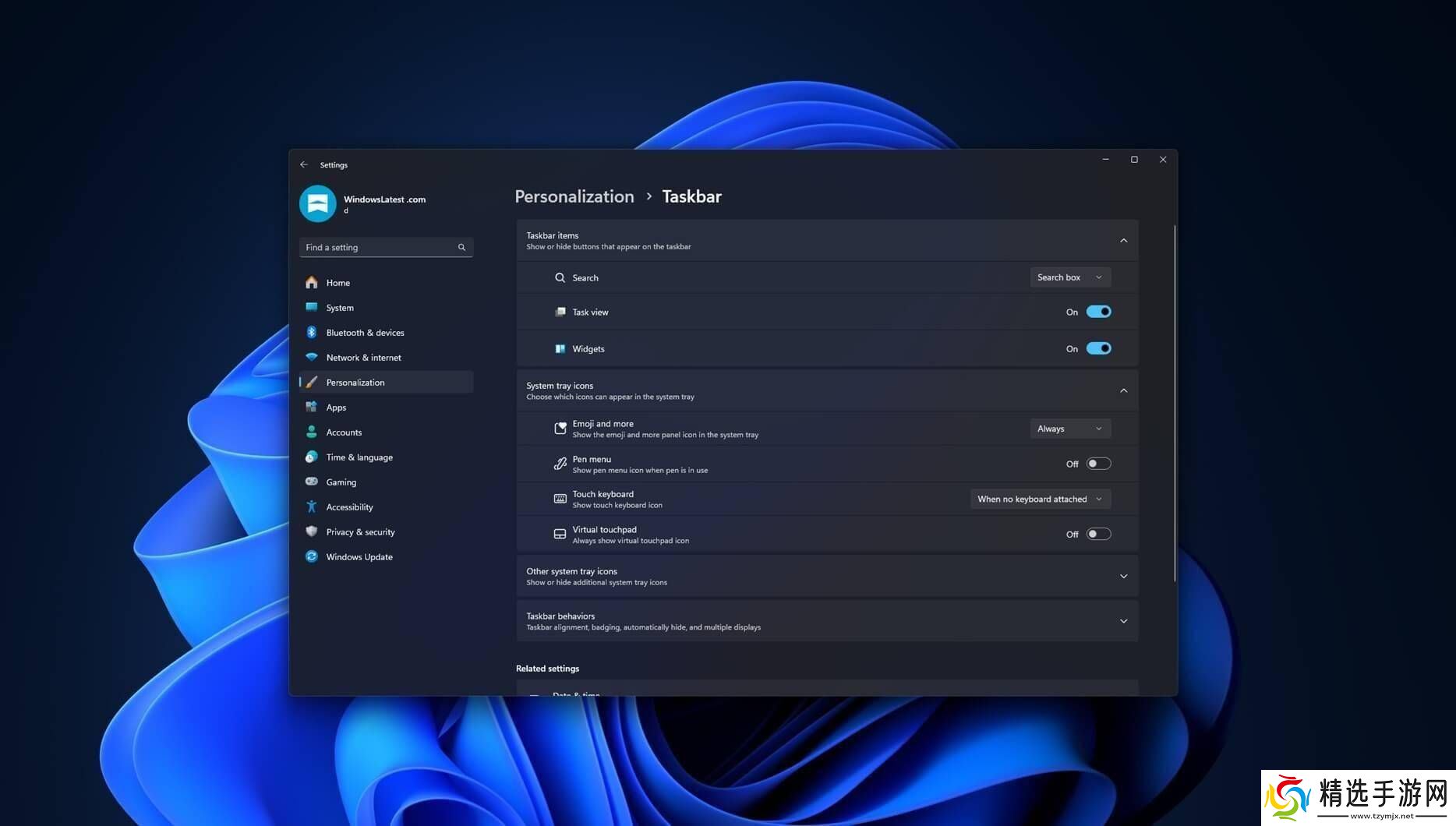This screenshot has width=1456, height=826.
Task: Select Apps in the sidebar
Action: click(x=336, y=408)
